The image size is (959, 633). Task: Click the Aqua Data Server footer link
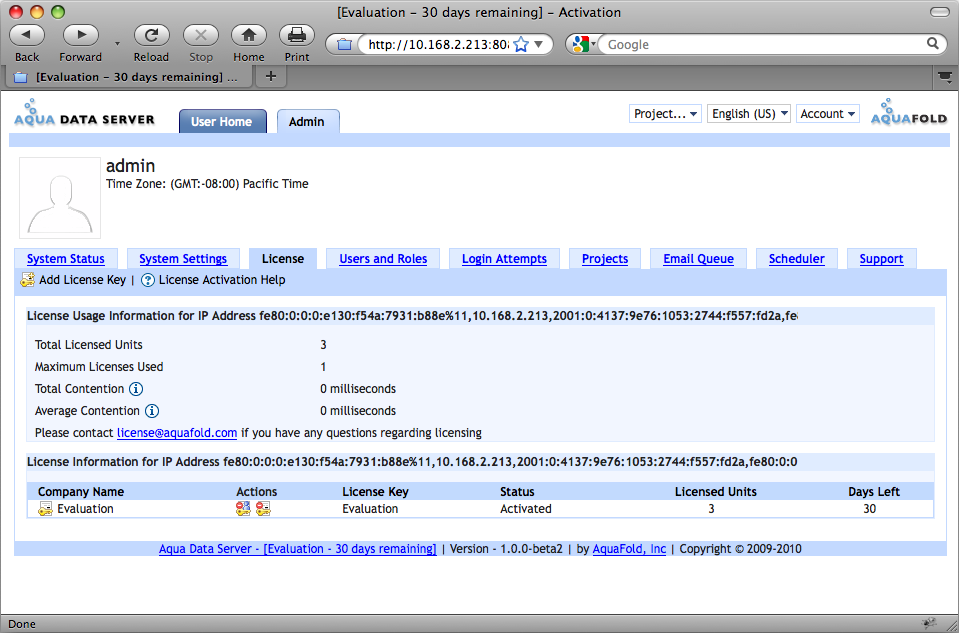pos(298,549)
